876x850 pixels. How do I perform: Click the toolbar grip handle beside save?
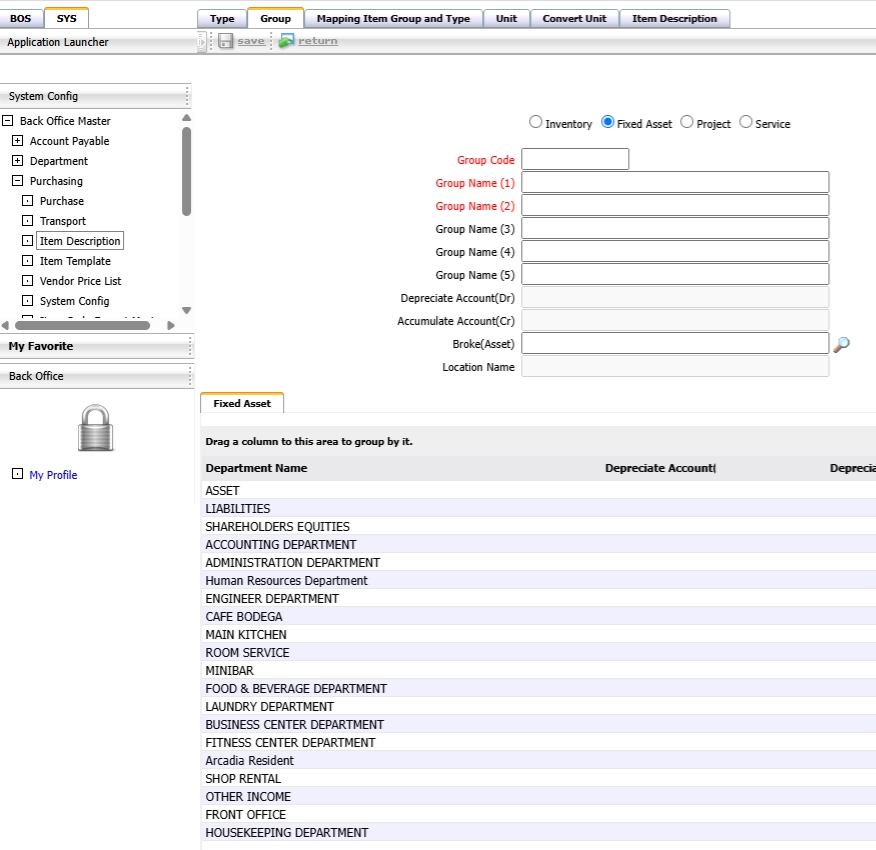pos(202,41)
